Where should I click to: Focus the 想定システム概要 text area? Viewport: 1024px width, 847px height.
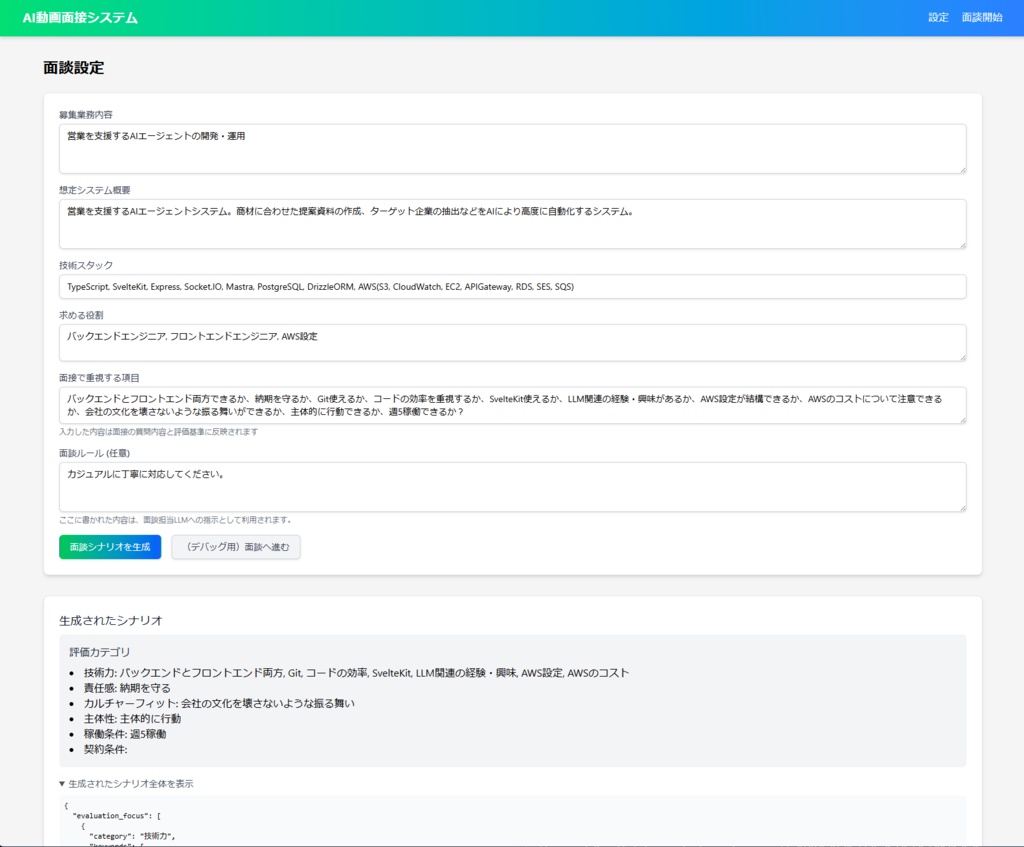512,224
